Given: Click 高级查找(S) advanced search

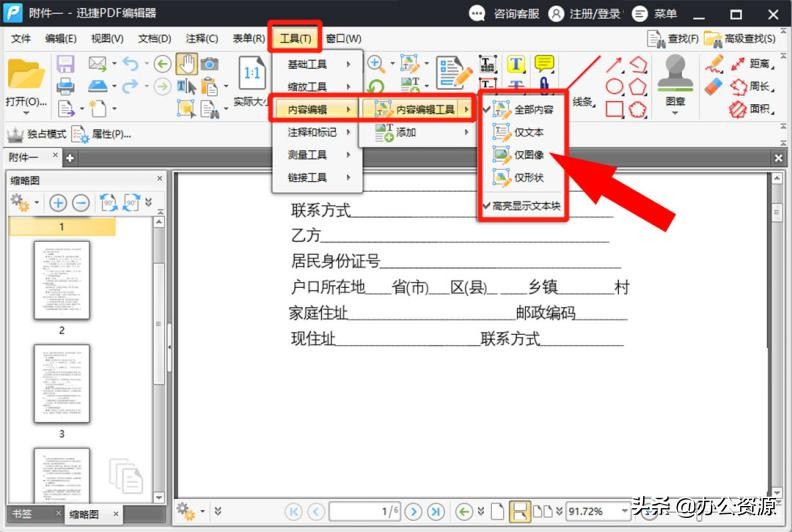Looking at the screenshot, I should coord(740,38).
